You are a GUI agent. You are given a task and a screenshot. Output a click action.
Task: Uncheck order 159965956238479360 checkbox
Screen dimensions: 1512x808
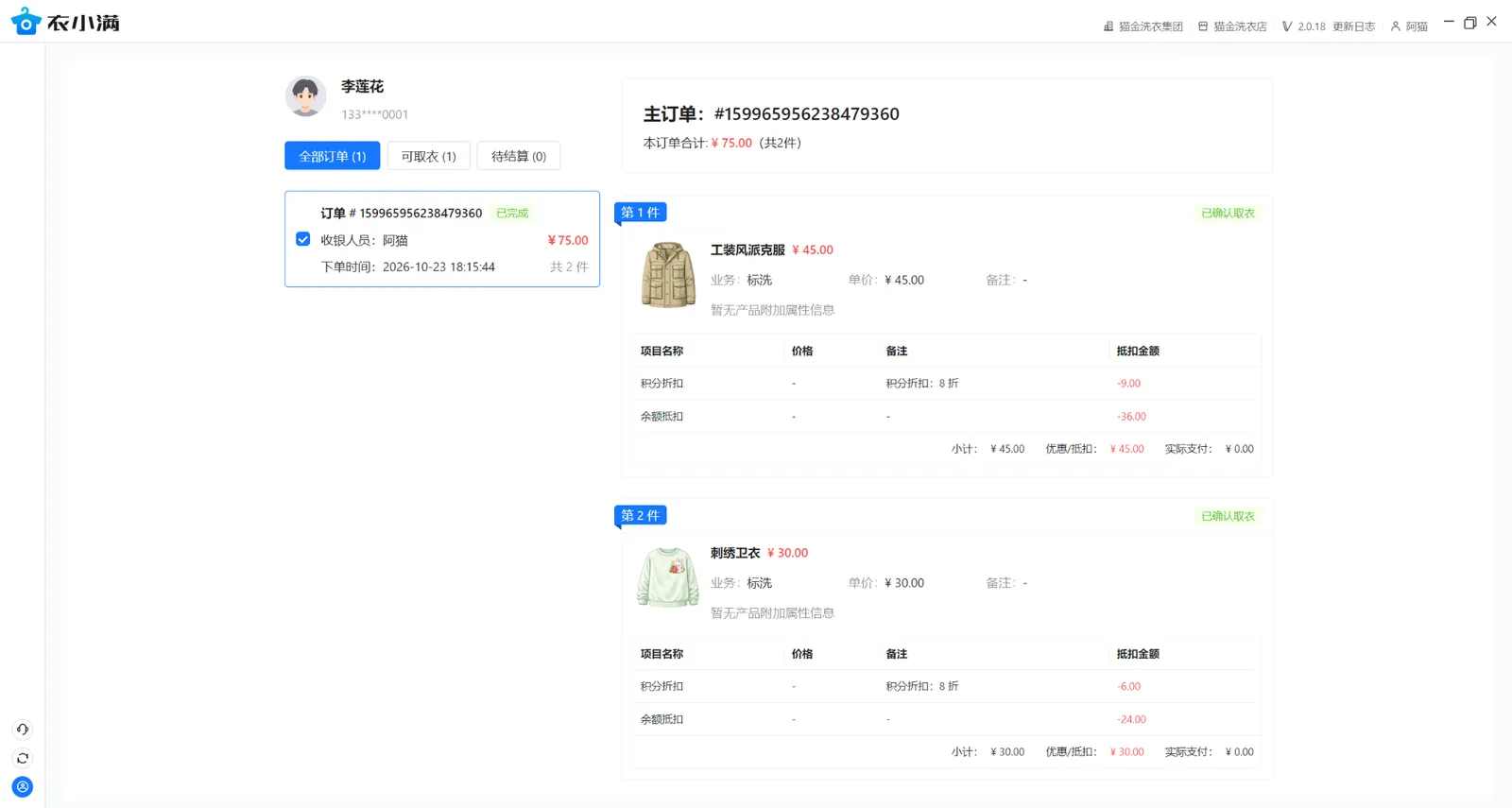(x=303, y=239)
